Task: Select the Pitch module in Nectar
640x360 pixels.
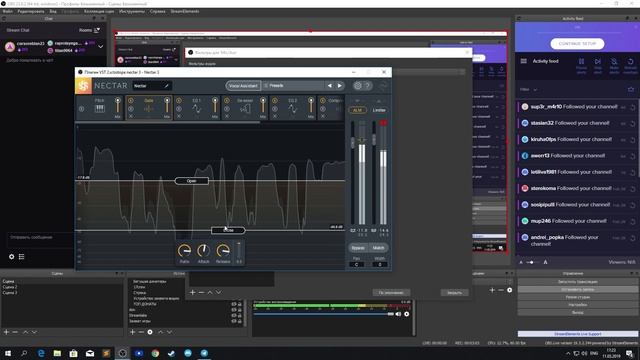Action: tap(100, 108)
